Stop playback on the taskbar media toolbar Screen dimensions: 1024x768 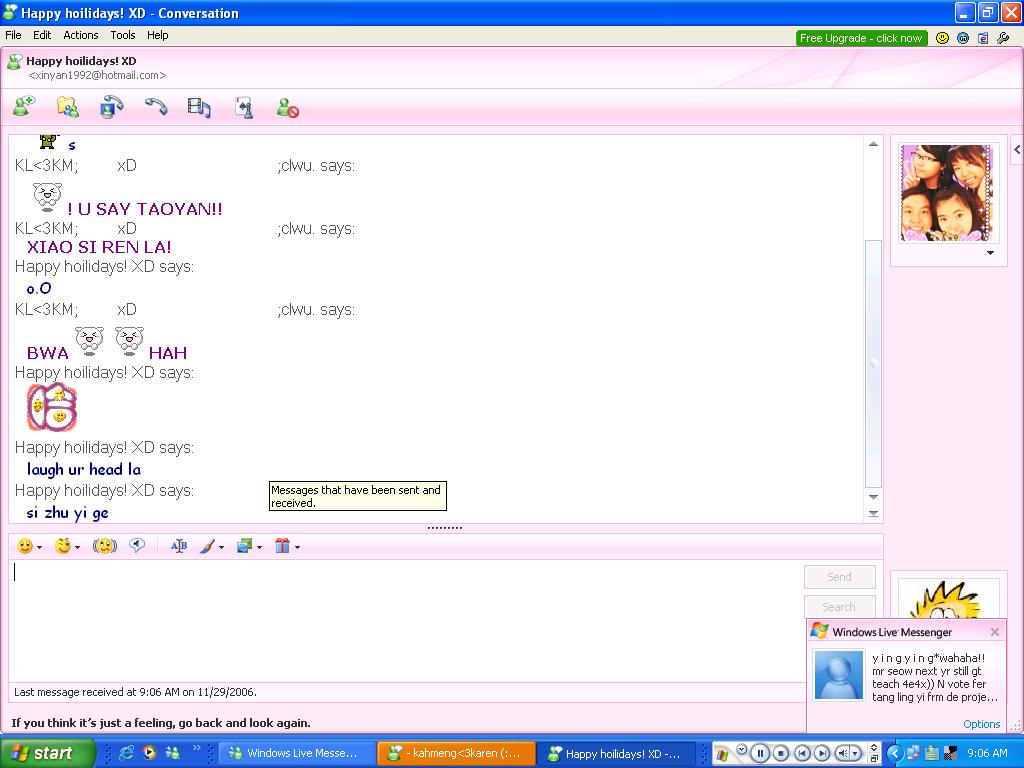tap(781, 753)
